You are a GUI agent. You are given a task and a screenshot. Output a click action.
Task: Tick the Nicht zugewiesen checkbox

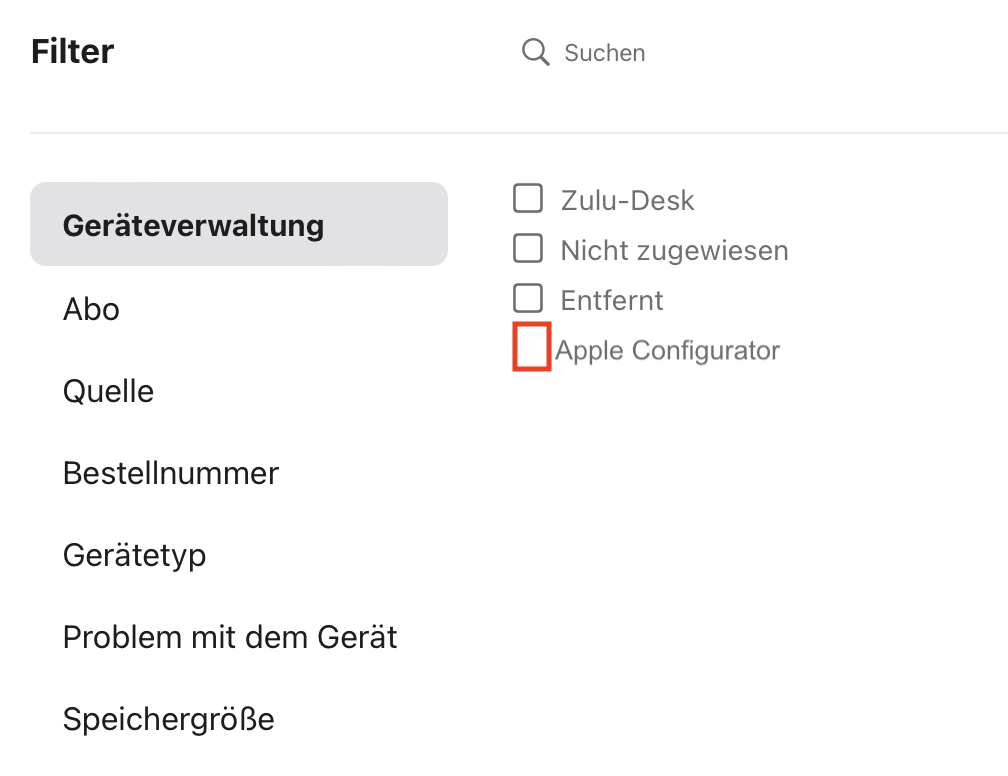coord(528,248)
